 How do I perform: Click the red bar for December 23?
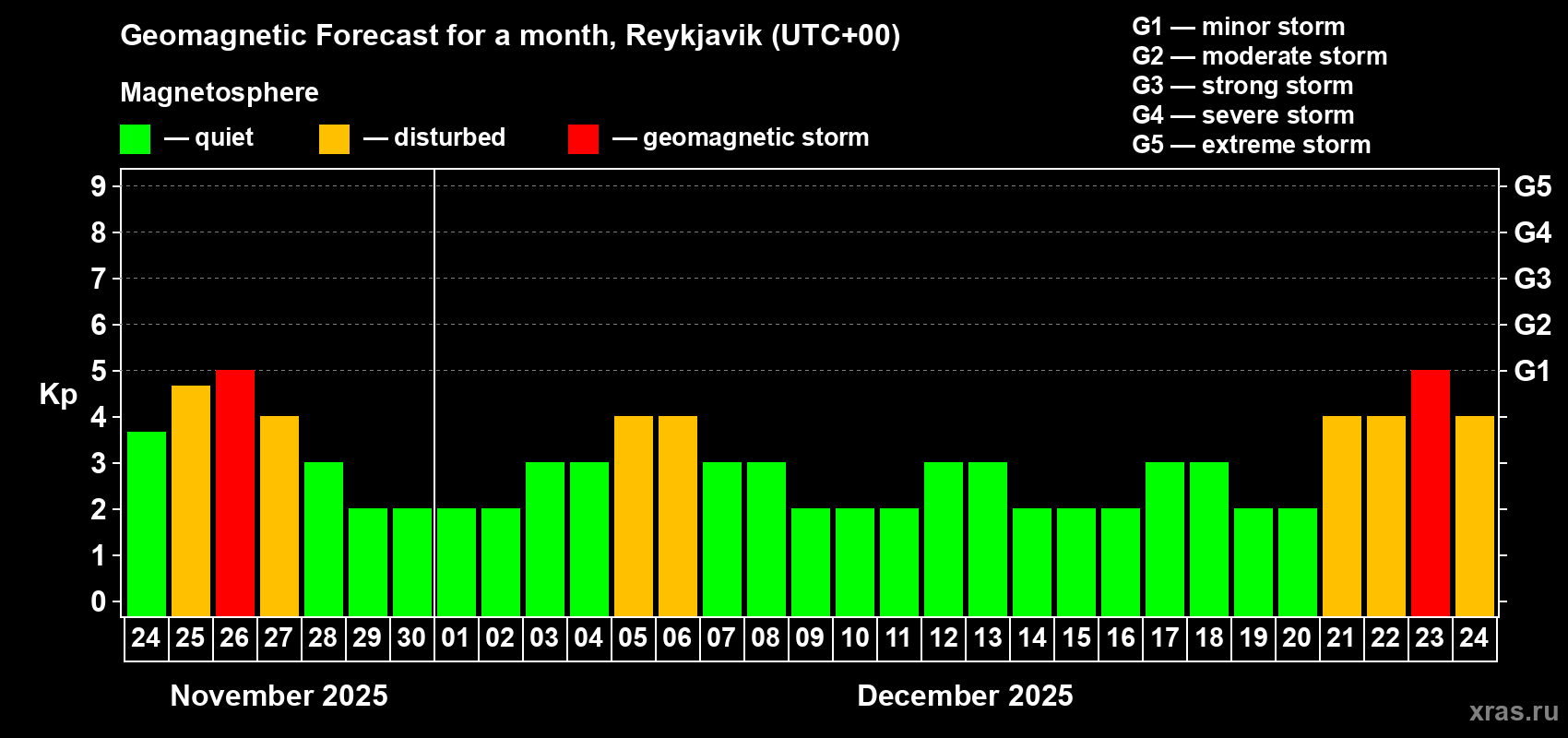tap(1431, 493)
